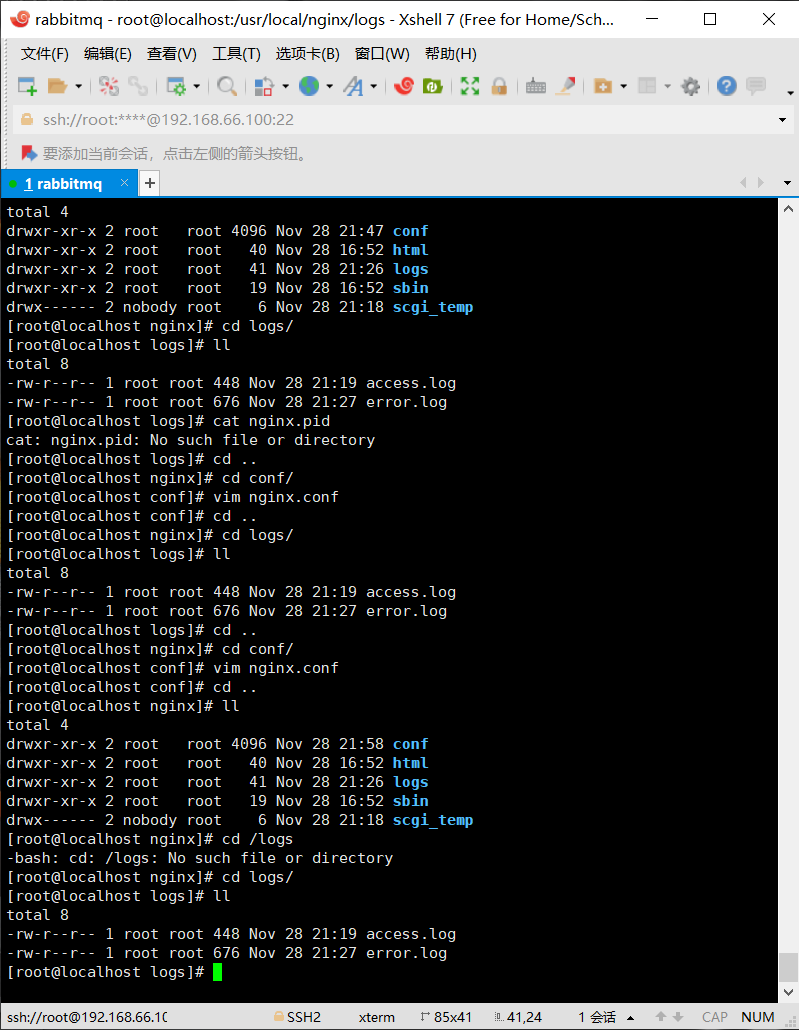Click the status bar up arrow icon
Image resolution: width=799 pixels, height=1030 pixels.
click(x=661, y=1017)
